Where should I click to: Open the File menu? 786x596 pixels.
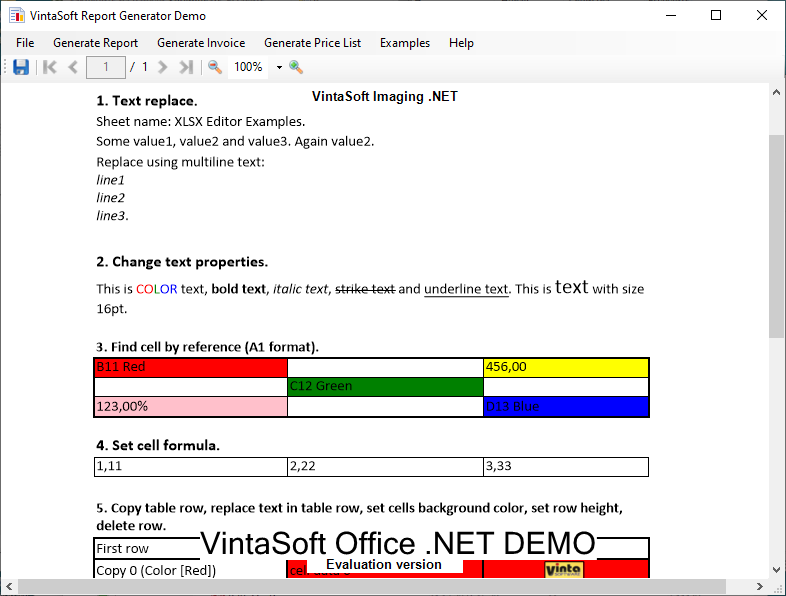(25, 43)
